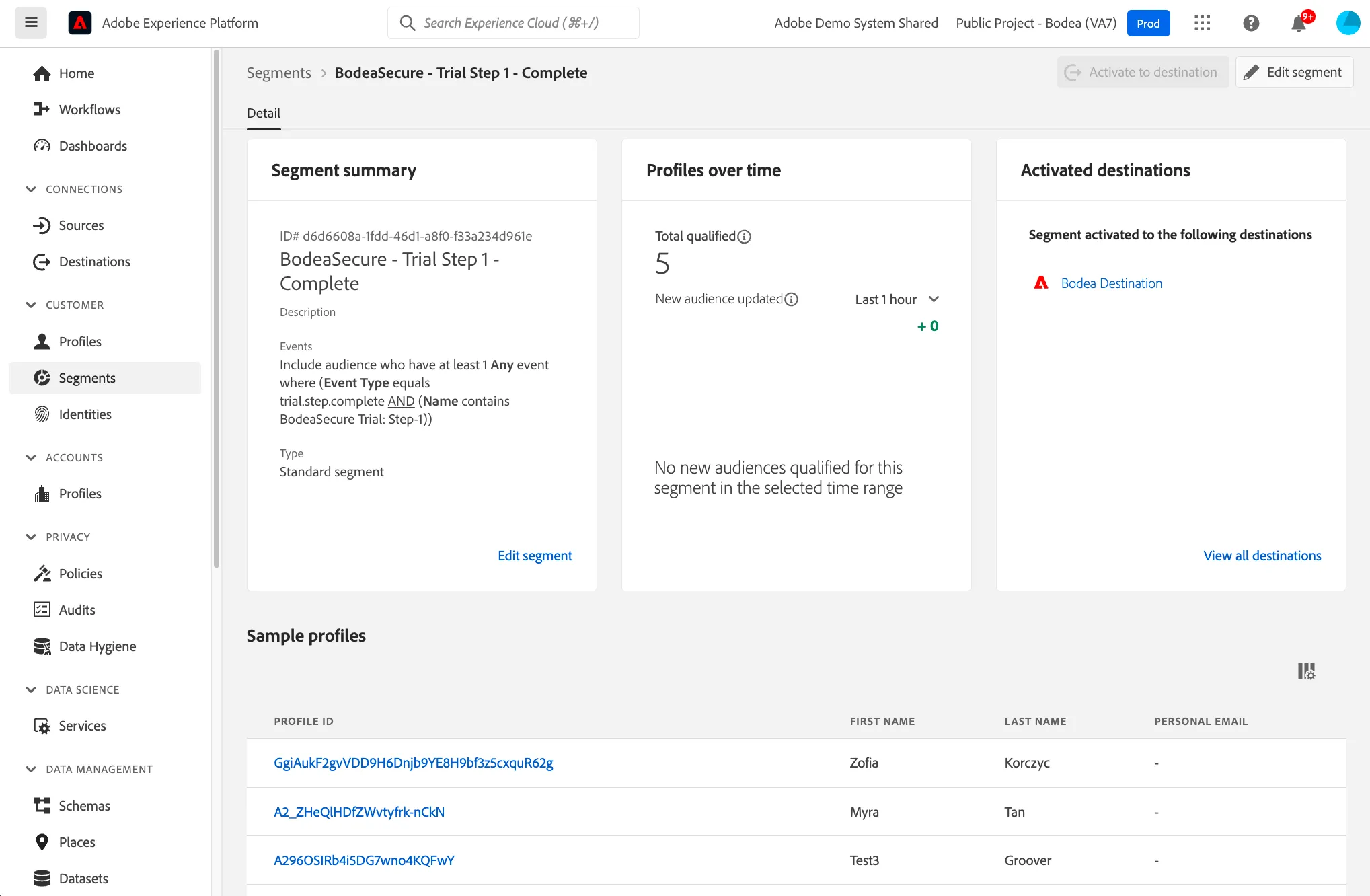The width and height of the screenshot is (1370, 896).
Task: Click the Adobe Experience Platform logo
Action: tap(80, 23)
